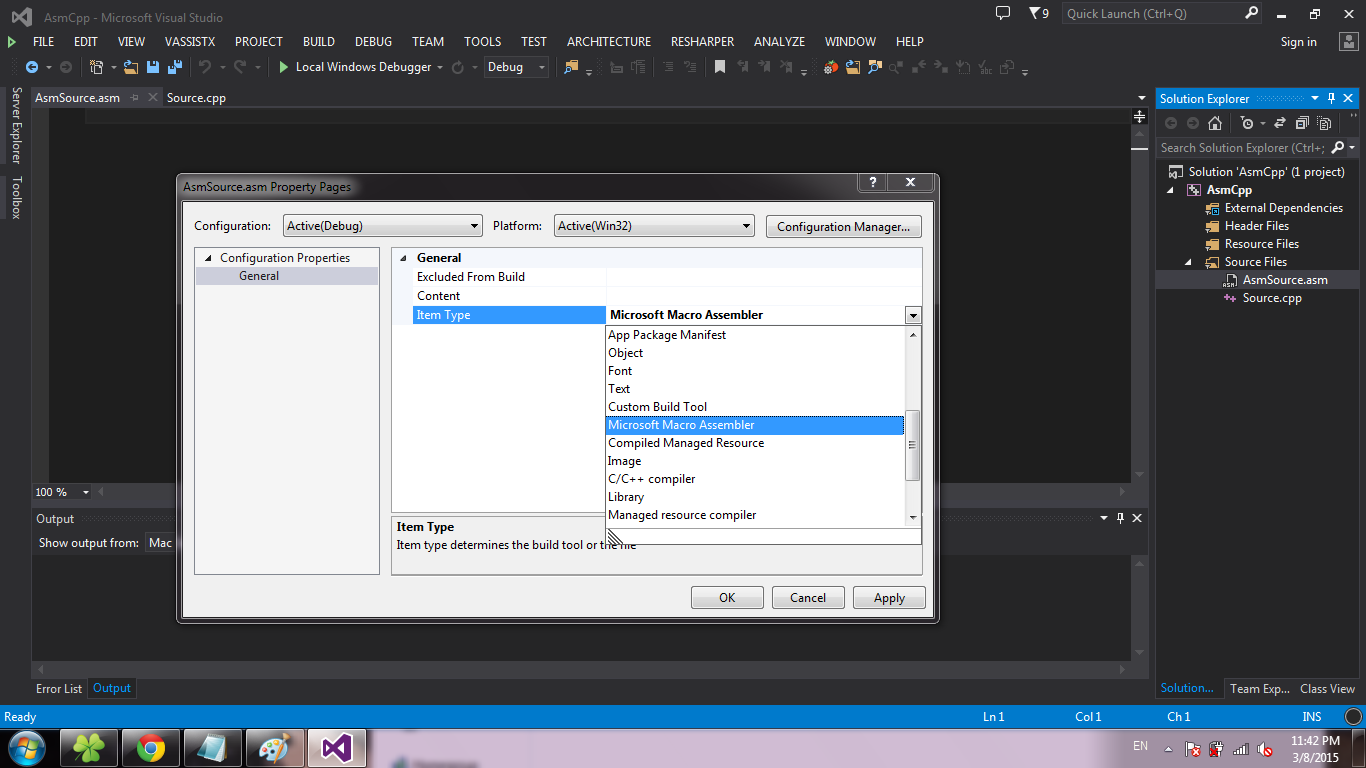1366x768 pixels.
Task: Click Sync with Active Document icon
Action: tap(1279, 123)
